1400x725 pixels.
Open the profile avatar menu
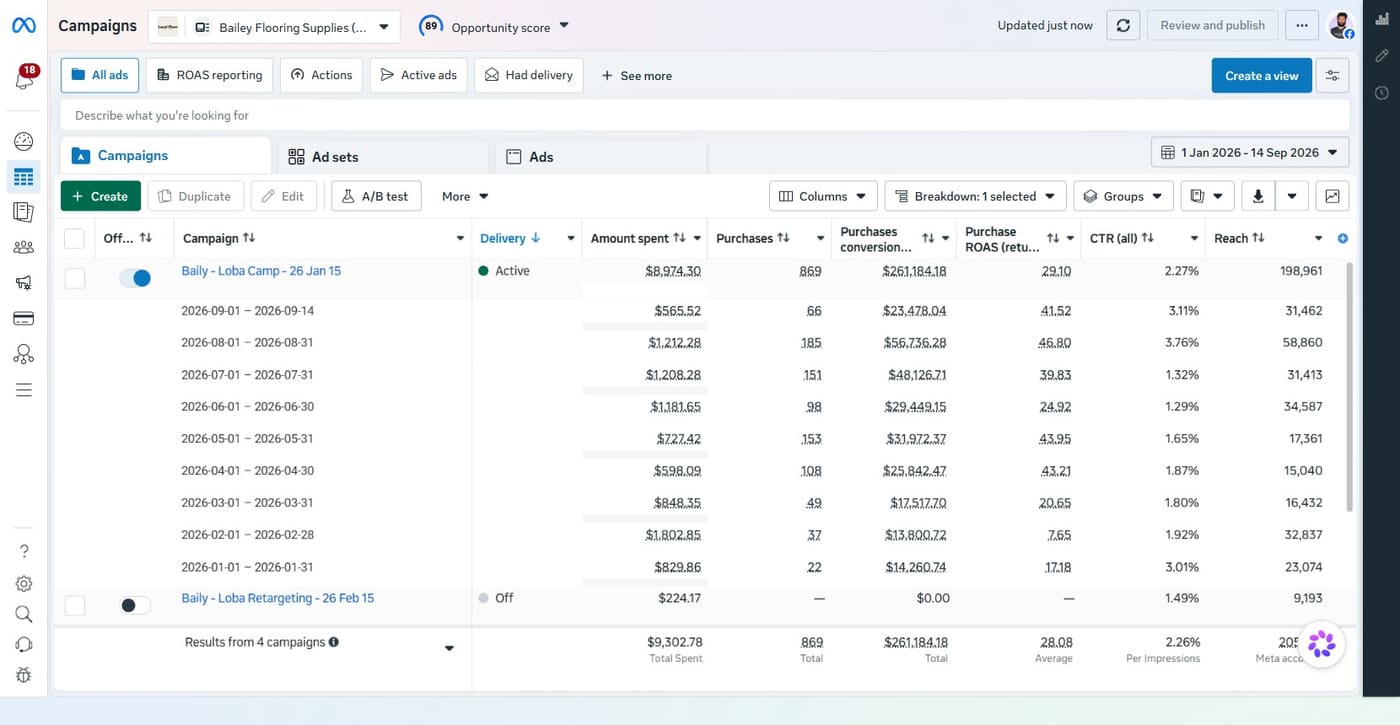pyautogui.click(x=1341, y=26)
